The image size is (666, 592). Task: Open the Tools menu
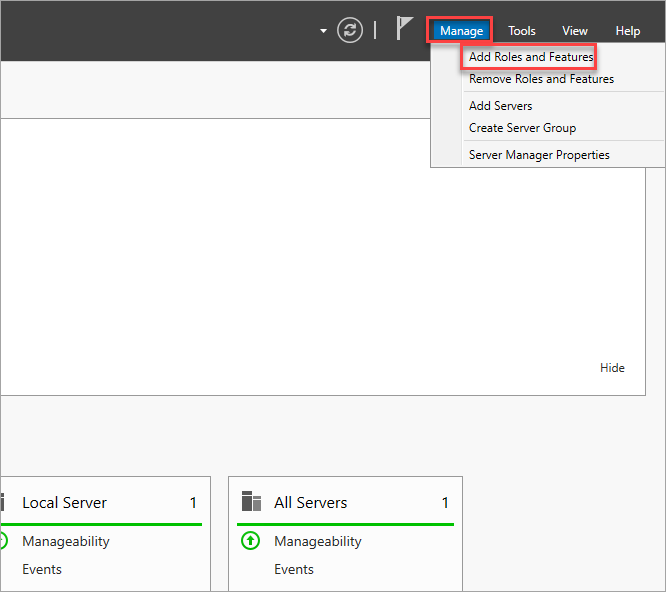[x=522, y=31]
